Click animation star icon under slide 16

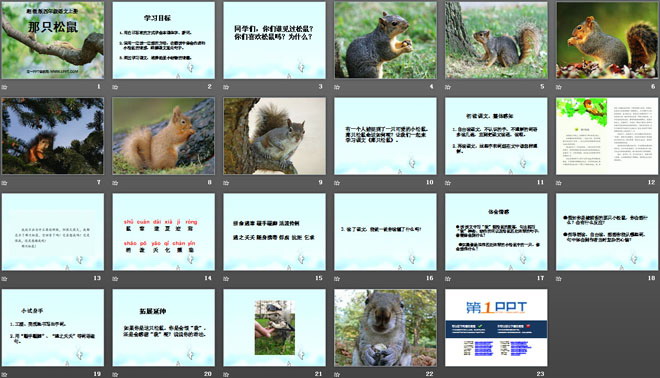(337, 279)
